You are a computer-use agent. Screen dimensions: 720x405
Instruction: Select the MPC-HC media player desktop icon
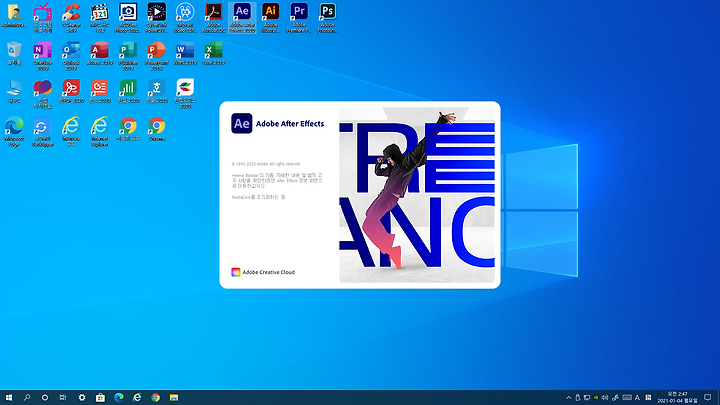click(x=100, y=18)
